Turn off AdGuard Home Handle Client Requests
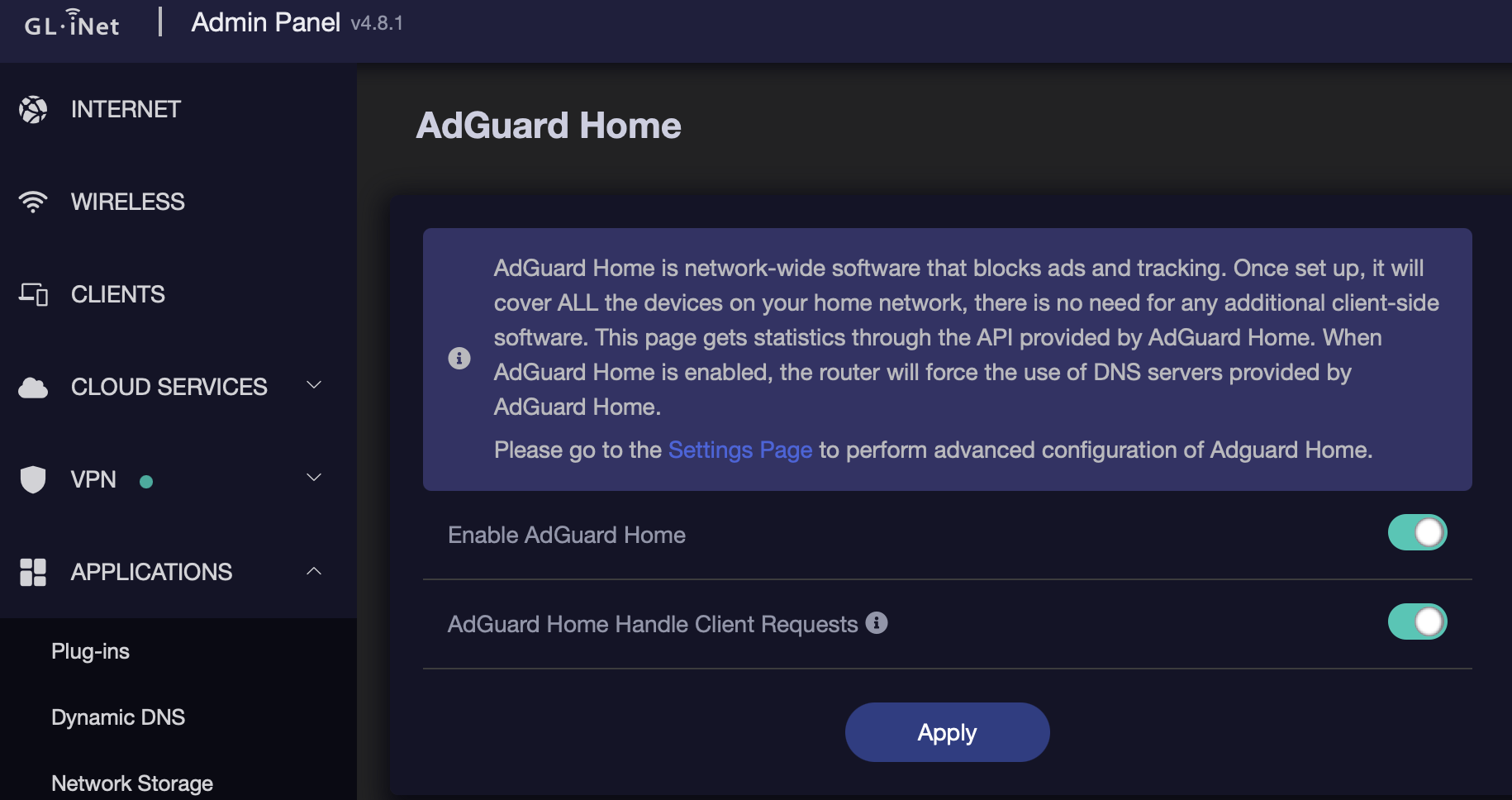 tap(1417, 622)
